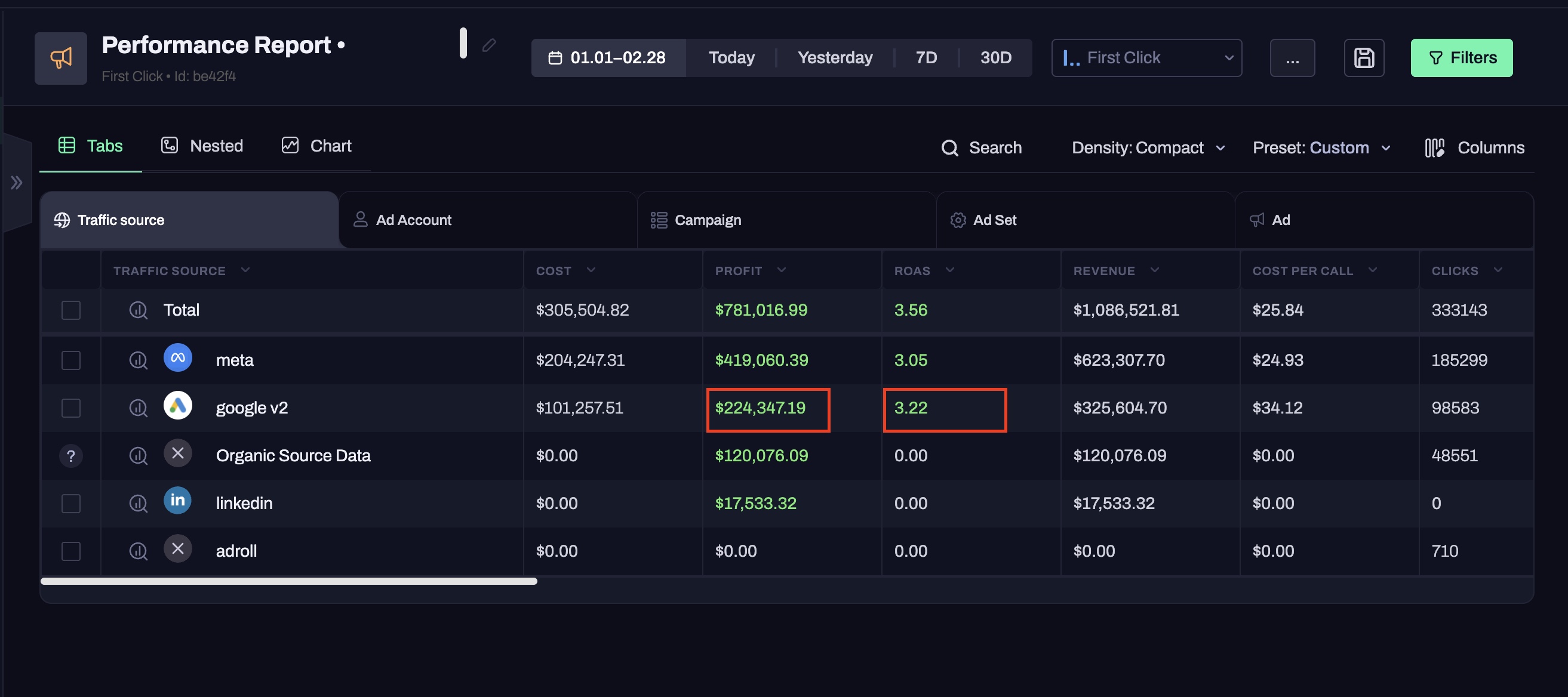This screenshot has width=1568, height=697.
Task: Click the meta logo icon
Action: tap(178, 357)
